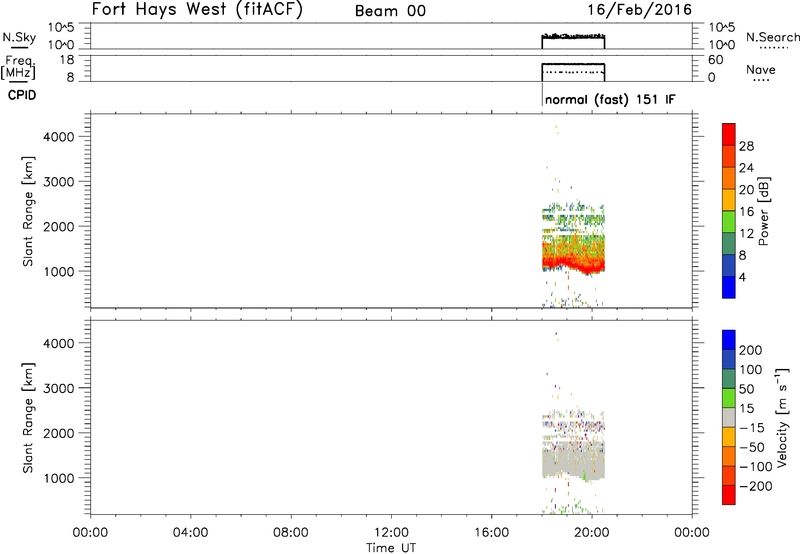Click the N.Sky legend label
Image resolution: width=800 pixels, height=554 pixels.
(19, 38)
